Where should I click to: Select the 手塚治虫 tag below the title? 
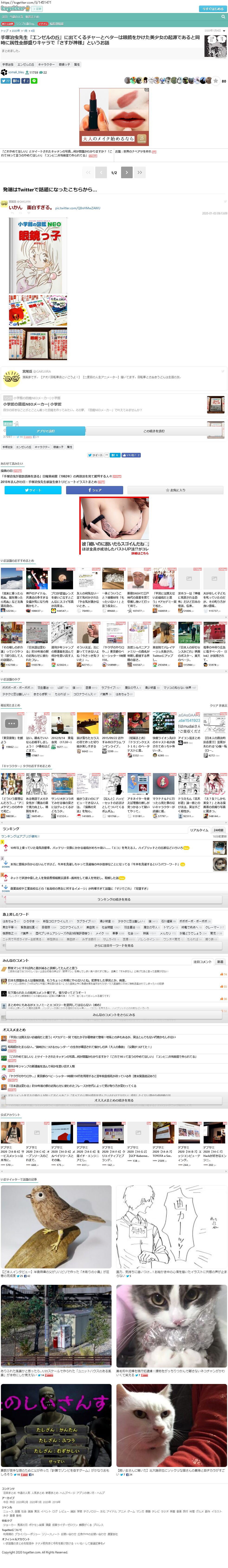click(x=8, y=64)
